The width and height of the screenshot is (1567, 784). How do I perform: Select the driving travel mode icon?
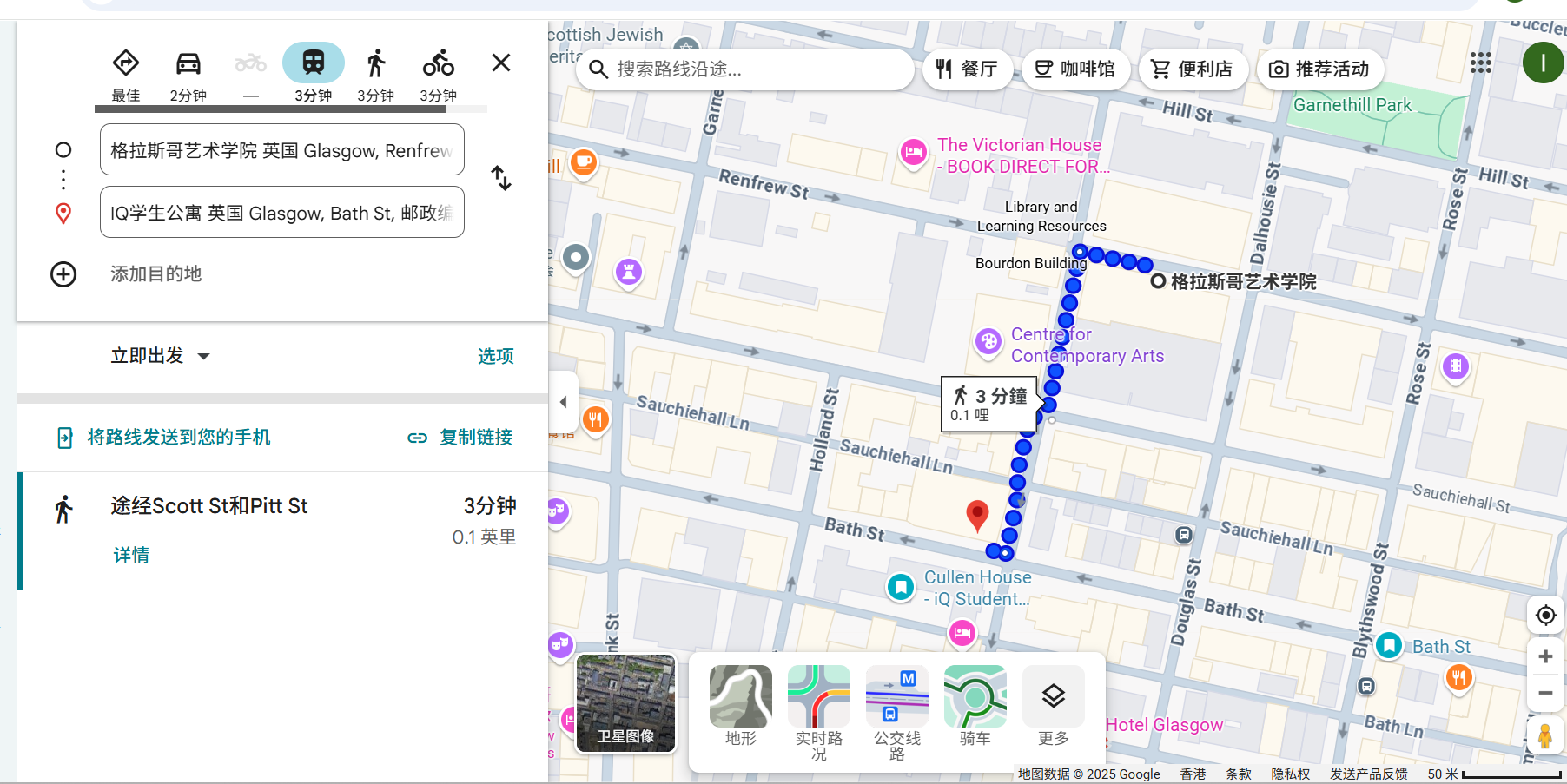click(x=188, y=64)
